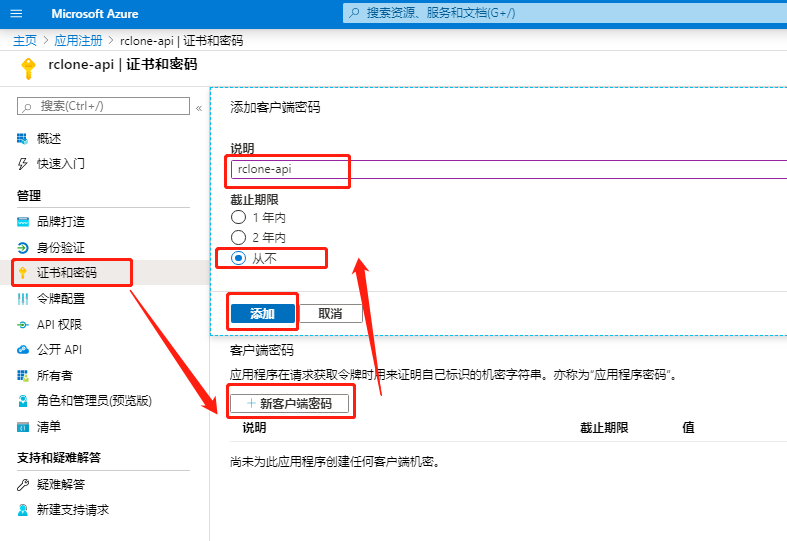Open 所有者 sidebar item

tap(55, 375)
